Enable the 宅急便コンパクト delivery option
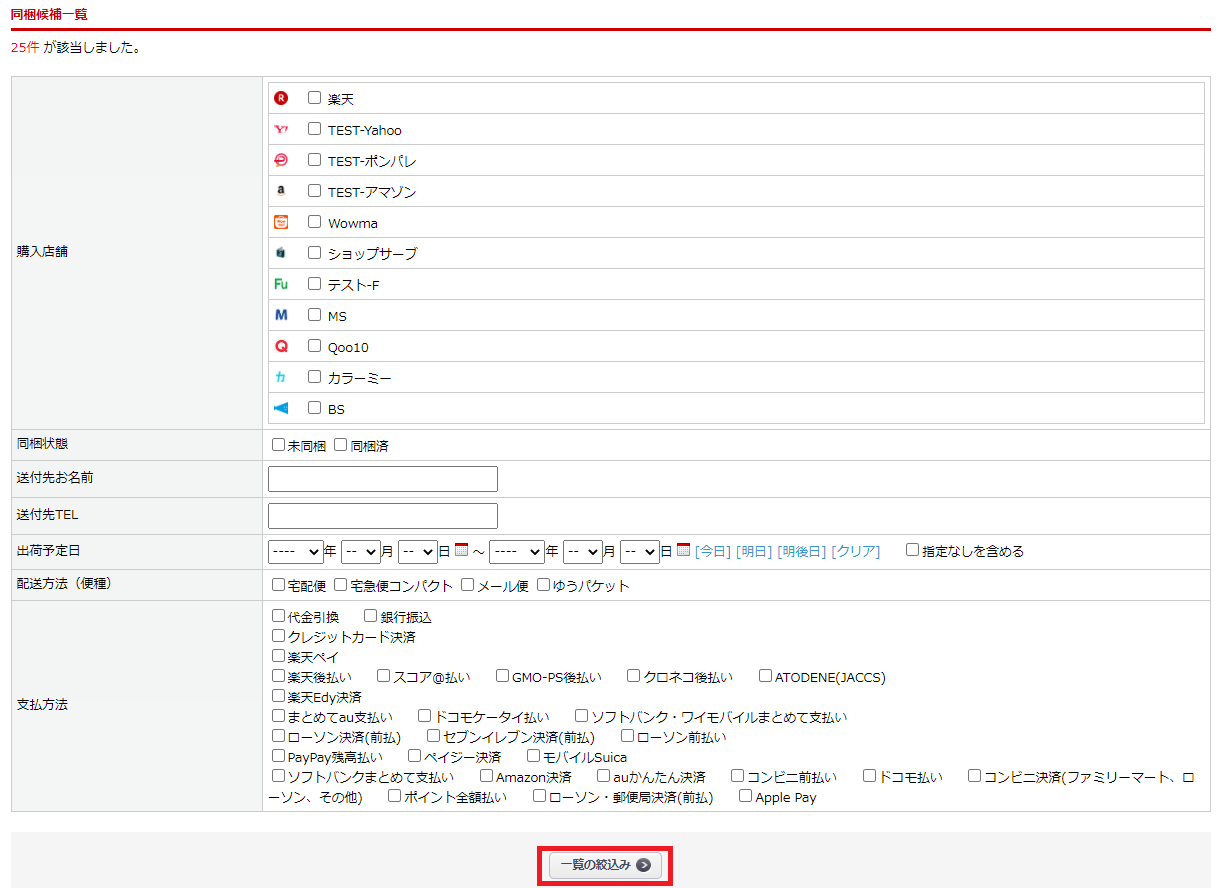Screen dimensions: 1221x888 341,584
